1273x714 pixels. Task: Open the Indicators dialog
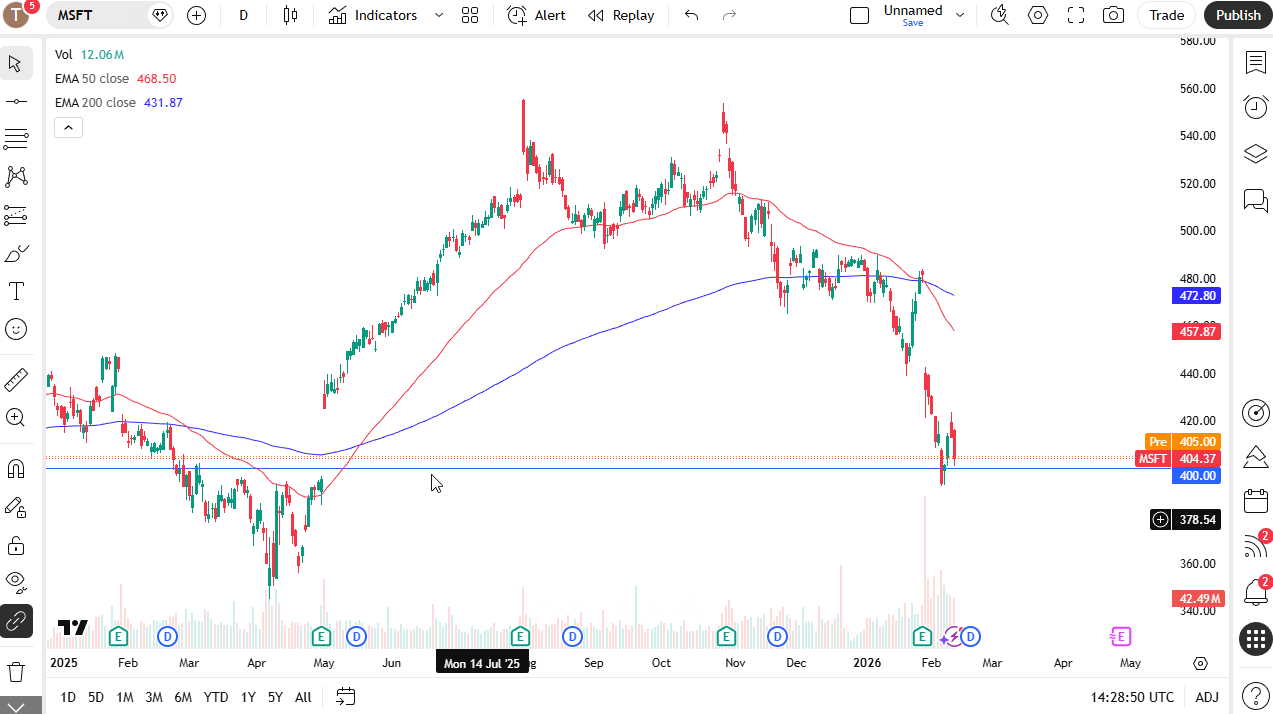(374, 15)
